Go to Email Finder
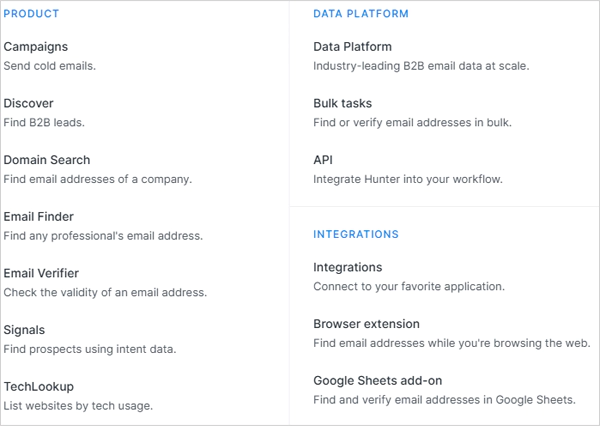Image resolution: width=600 pixels, height=426 pixels. pyautogui.click(x=38, y=217)
